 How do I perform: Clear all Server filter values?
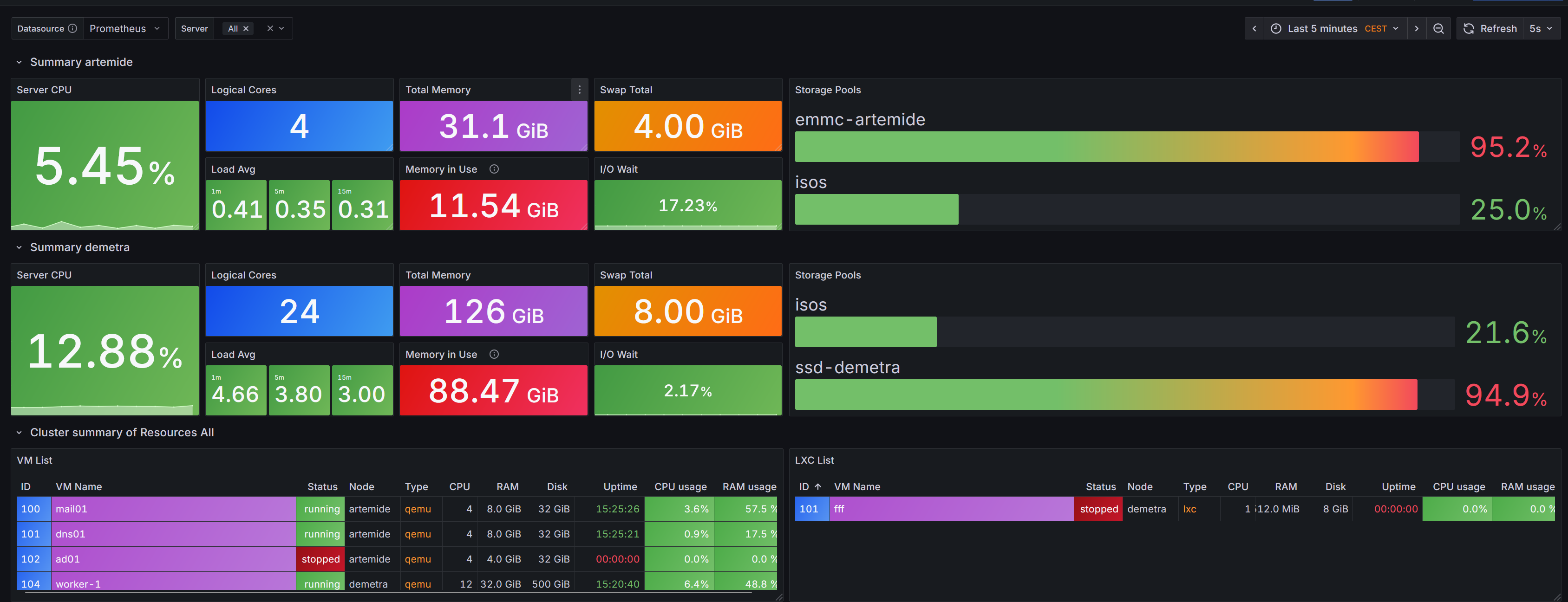(270, 29)
